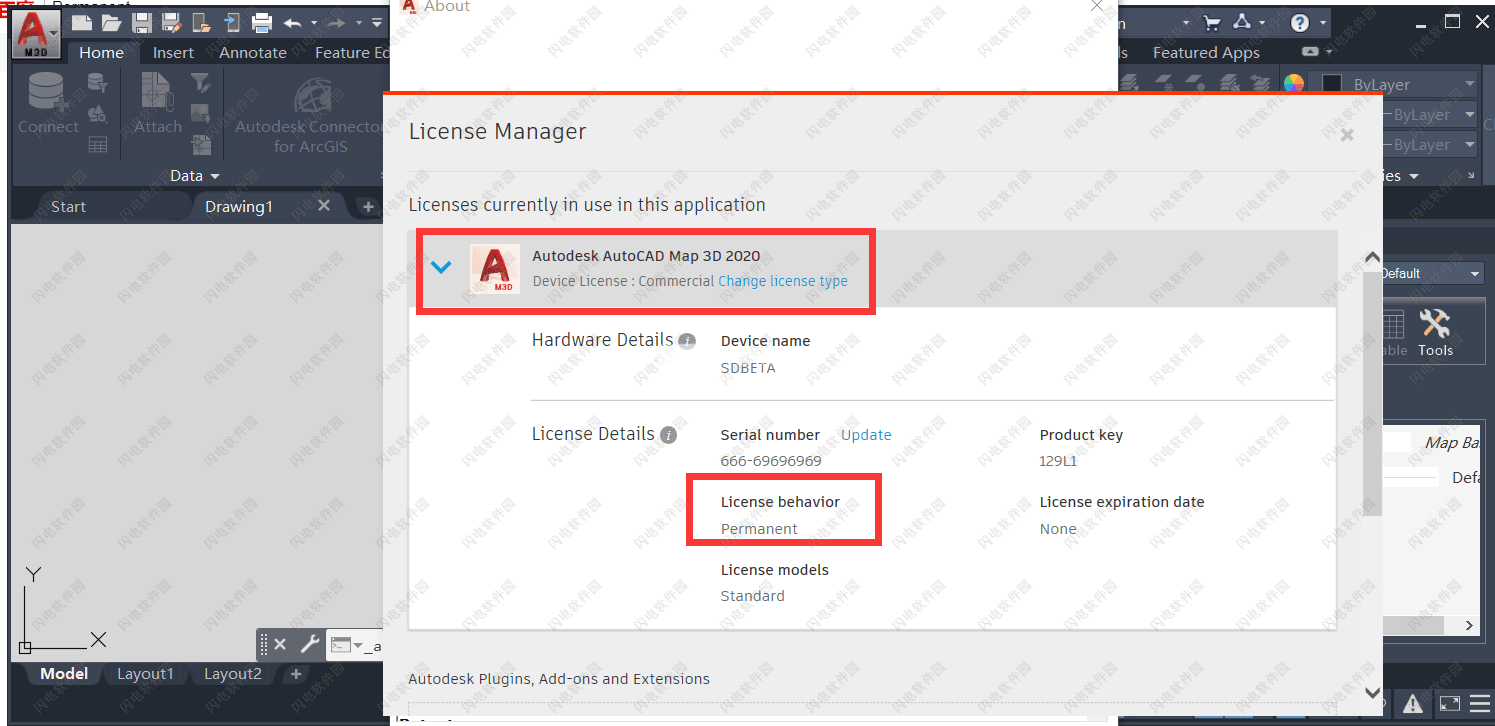Switch to the Layout1 tab
1495x726 pixels.
pyautogui.click(x=145, y=674)
